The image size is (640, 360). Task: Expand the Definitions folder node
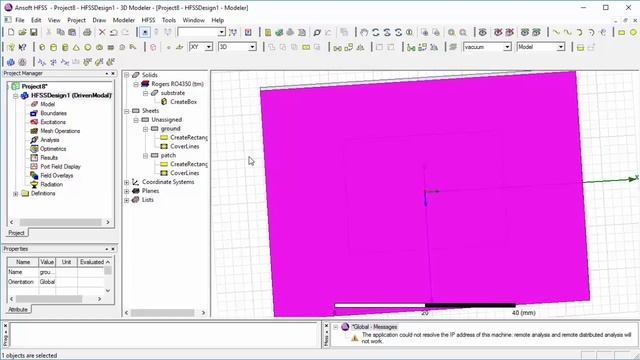16,193
